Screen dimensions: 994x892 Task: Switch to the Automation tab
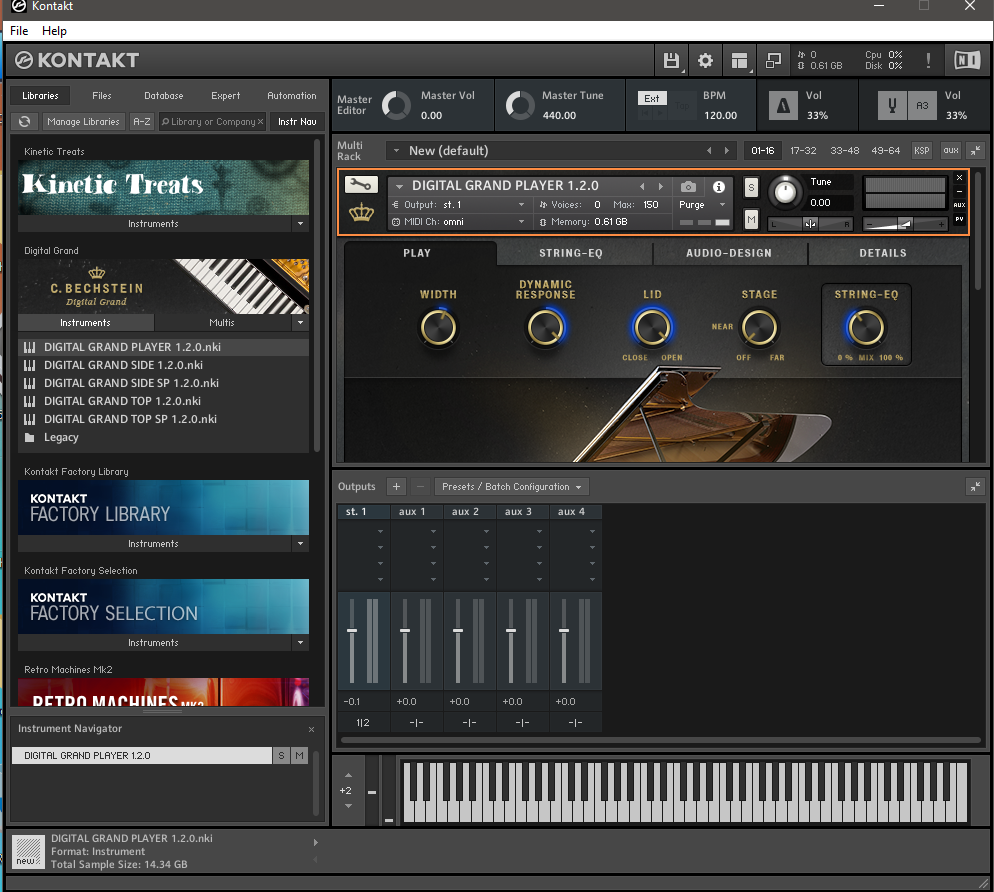tap(292, 96)
